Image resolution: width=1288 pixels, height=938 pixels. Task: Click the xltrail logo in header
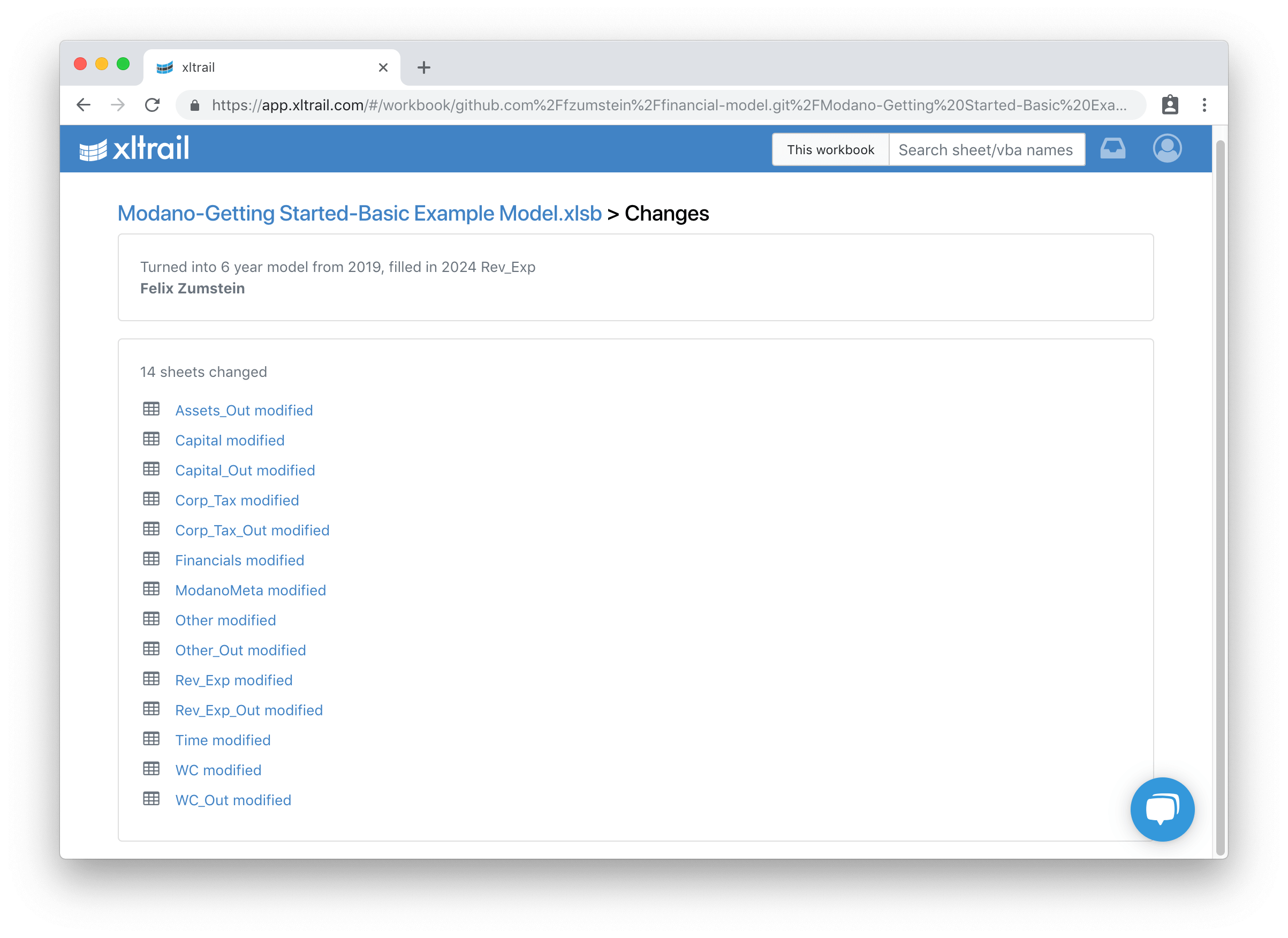coord(134,149)
